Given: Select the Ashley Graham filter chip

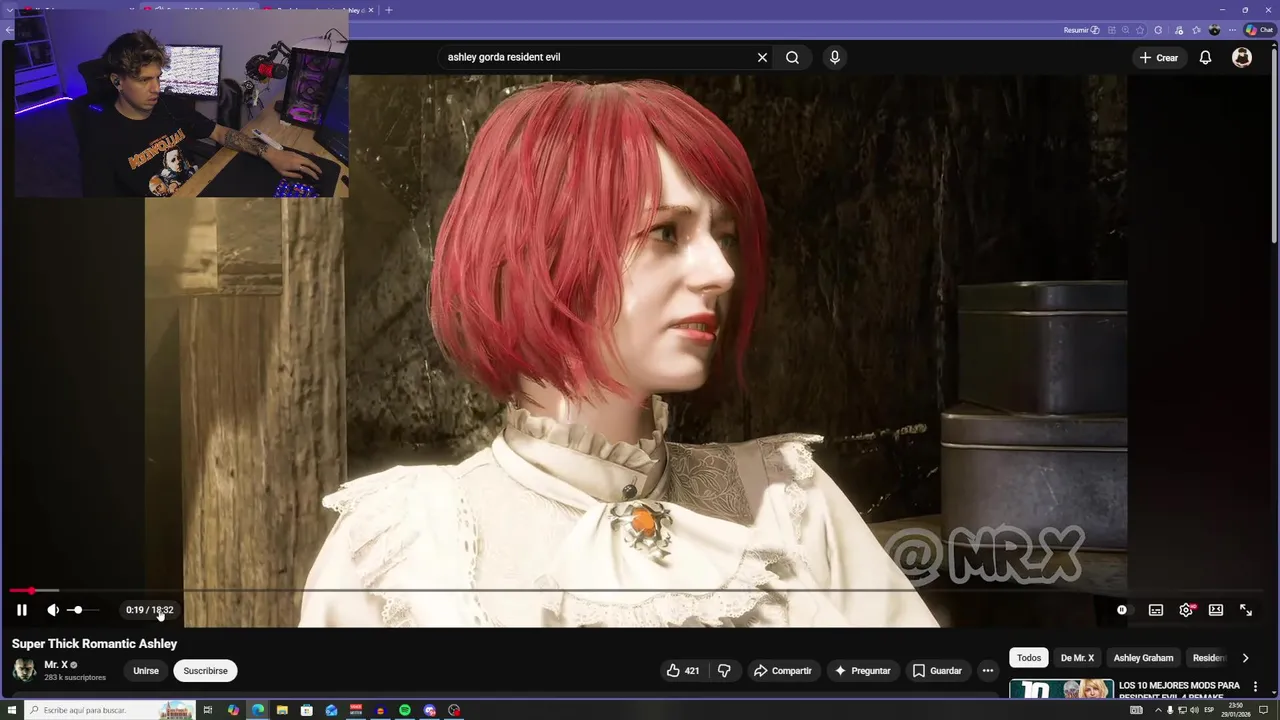Looking at the screenshot, I should pos(1143,658).
